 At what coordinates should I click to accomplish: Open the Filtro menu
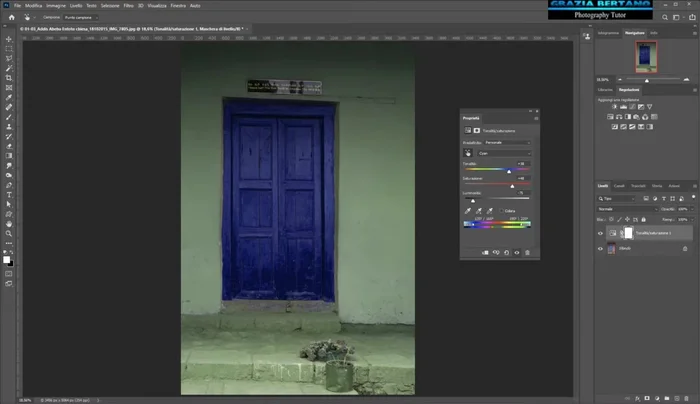click(128, 5)
